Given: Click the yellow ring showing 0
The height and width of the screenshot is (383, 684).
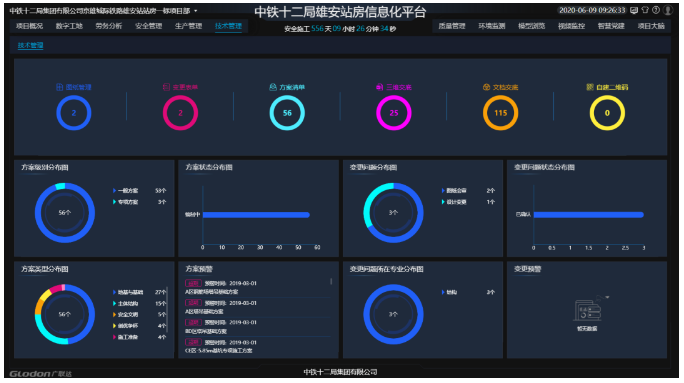Looking at the screenshot, I should 607,113.
